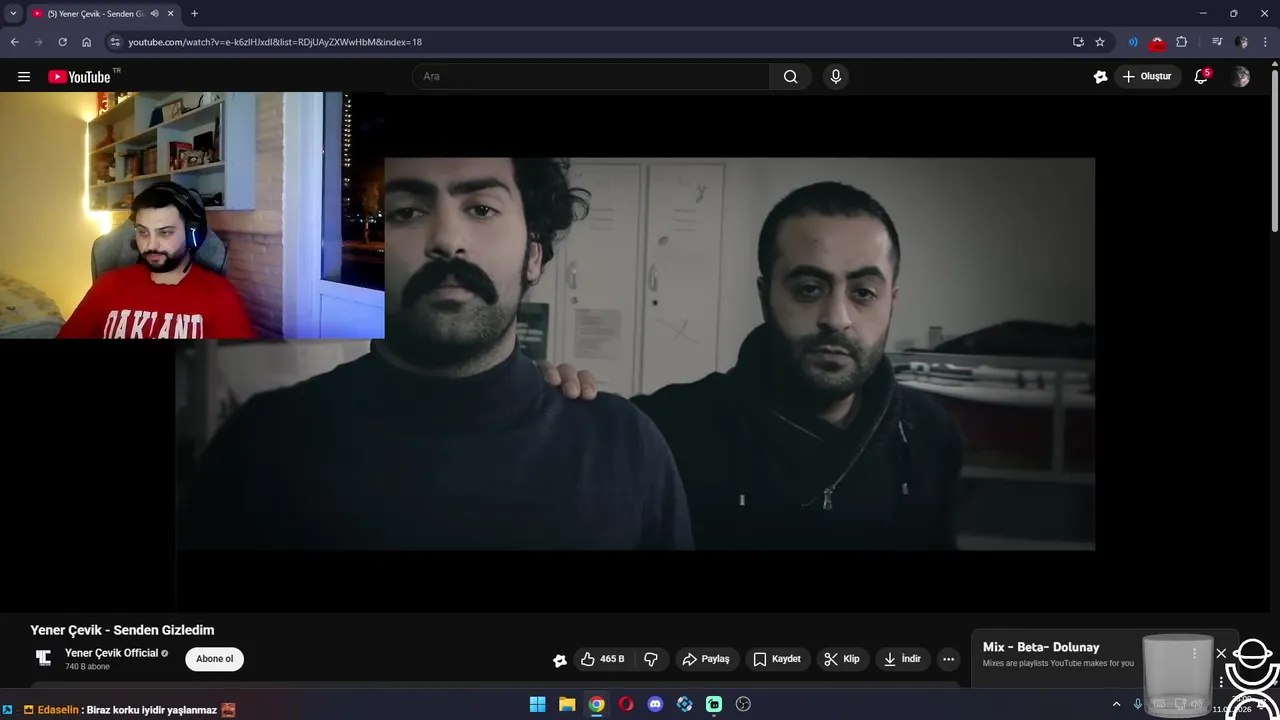The image size is (1280, 720).
Task: Close the Mix - Beta- Dolunay playlist panel
Action: (x=1221, y=653)
